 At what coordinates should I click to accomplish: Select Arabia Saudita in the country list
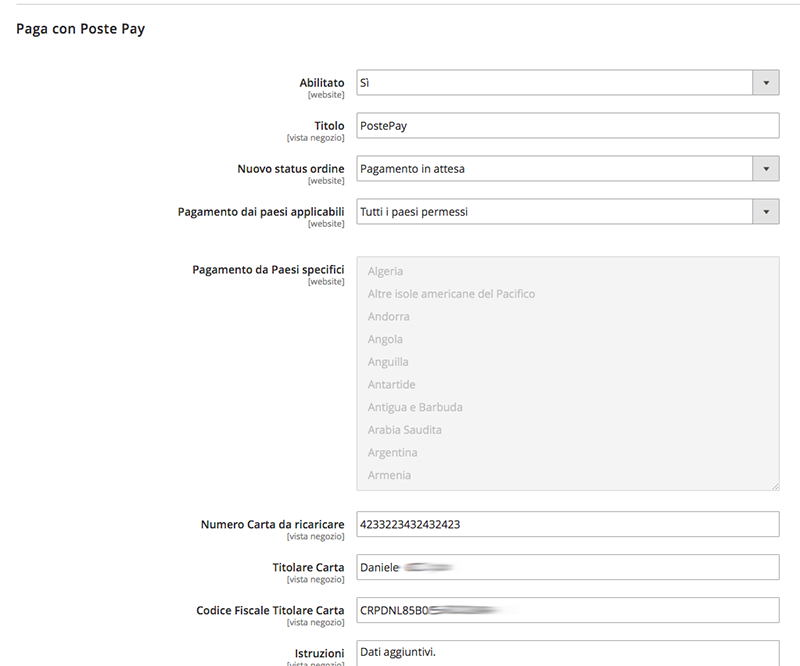pyautogui.click(x=405, y=430)
